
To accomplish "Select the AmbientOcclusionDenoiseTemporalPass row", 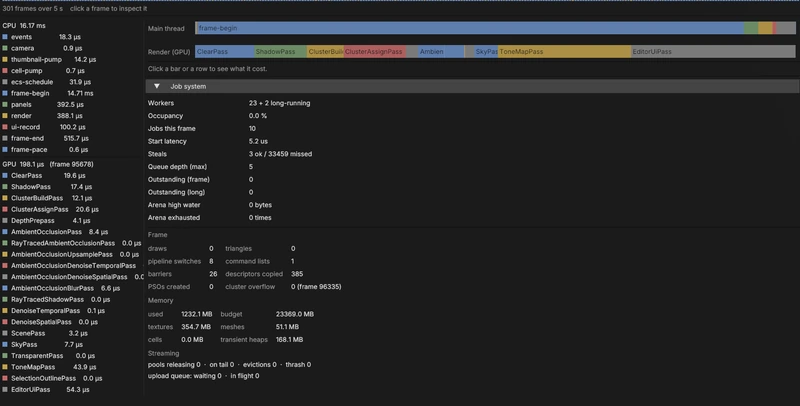I will click(72, 266).
